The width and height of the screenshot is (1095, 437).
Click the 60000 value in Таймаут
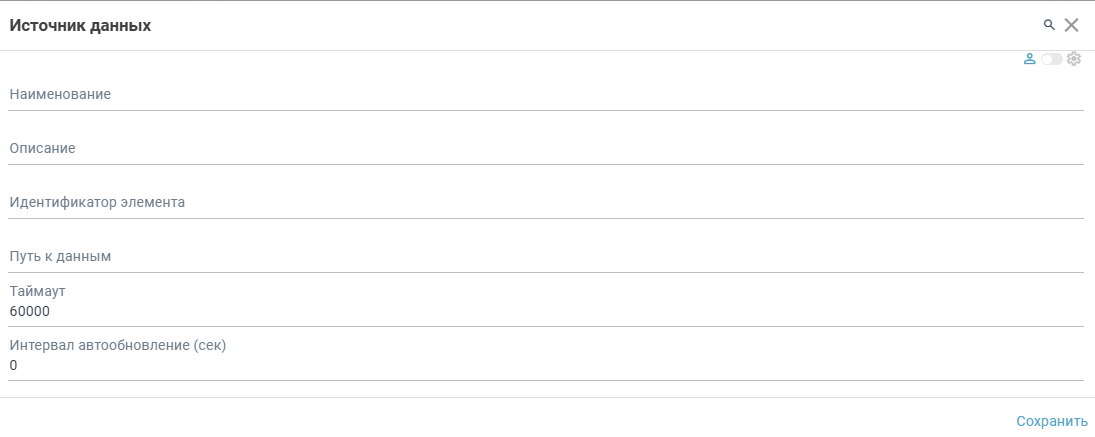coord(30,312)
